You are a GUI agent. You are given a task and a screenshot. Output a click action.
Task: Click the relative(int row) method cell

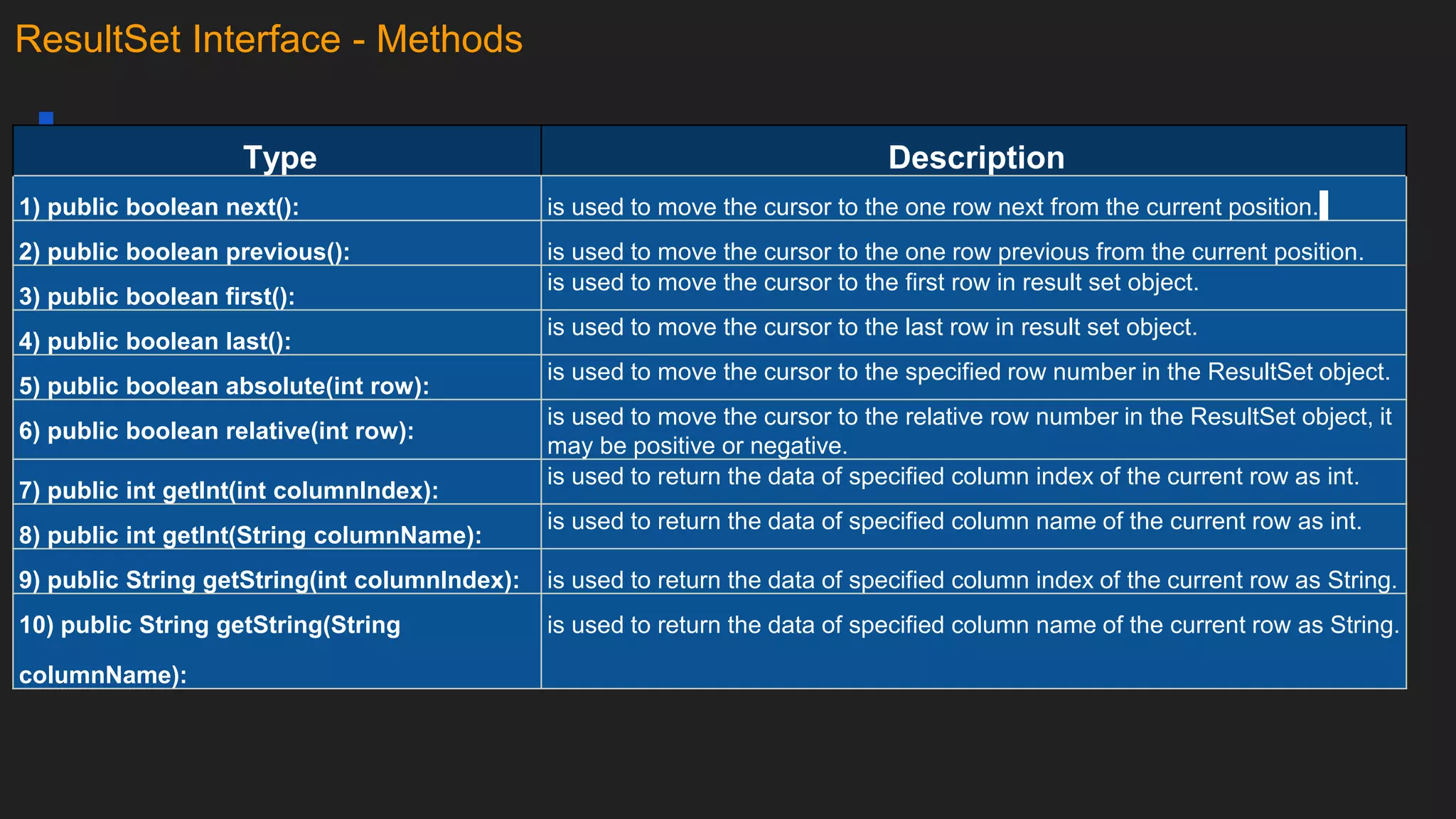click(216, 431)
